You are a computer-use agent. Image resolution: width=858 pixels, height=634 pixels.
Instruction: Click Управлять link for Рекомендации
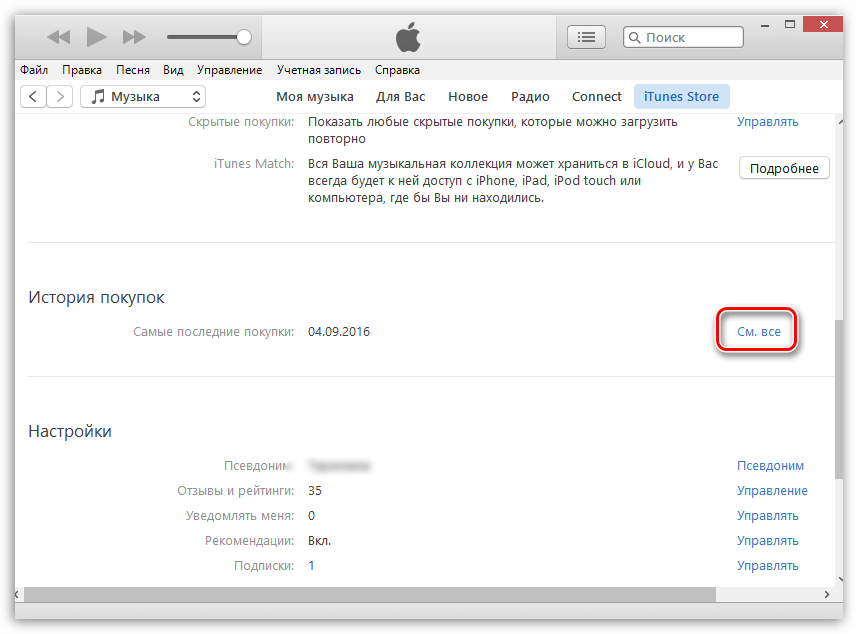click(767, 541)
